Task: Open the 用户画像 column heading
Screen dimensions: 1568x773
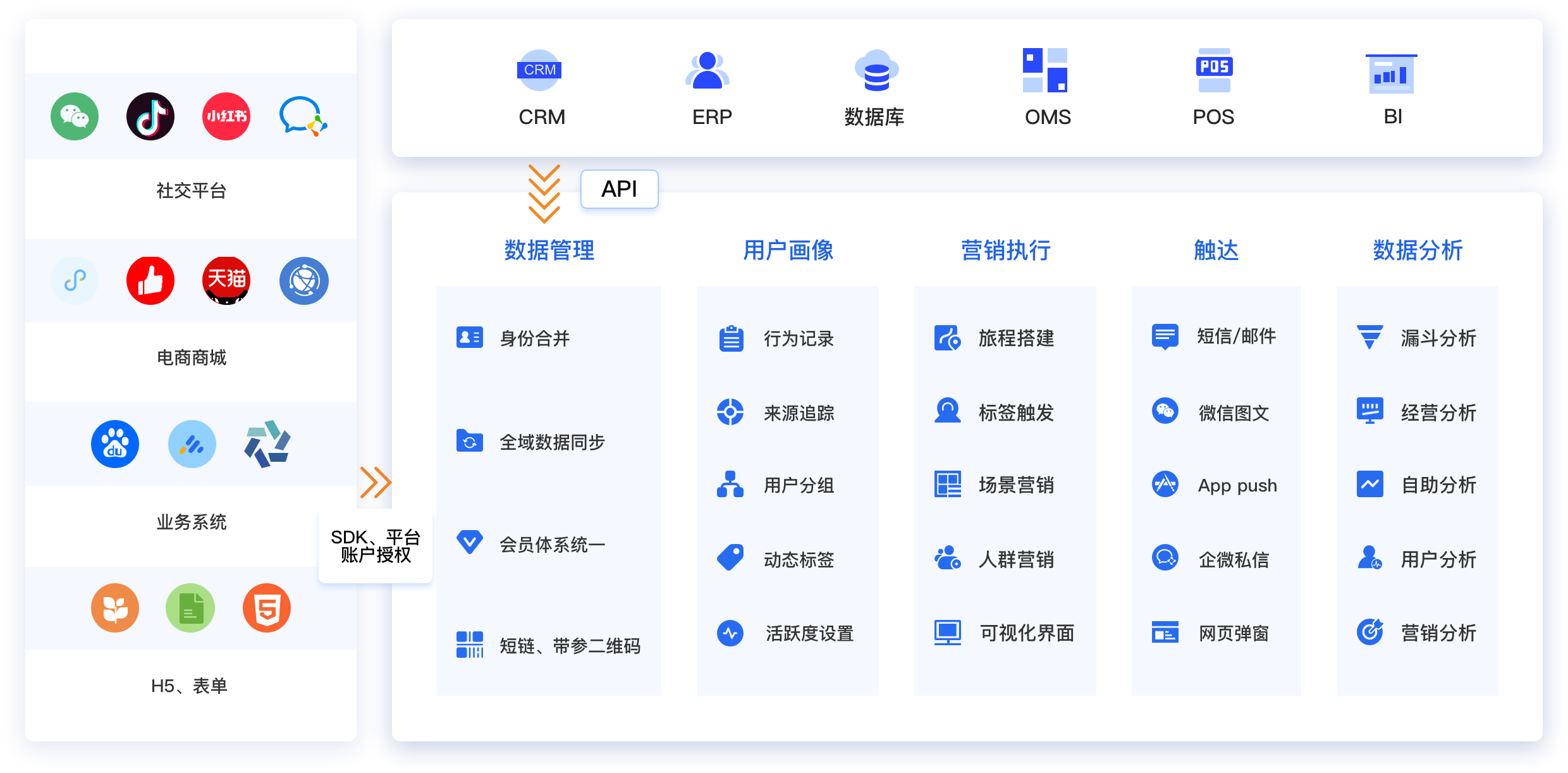Action: click(x=788, y=250)
